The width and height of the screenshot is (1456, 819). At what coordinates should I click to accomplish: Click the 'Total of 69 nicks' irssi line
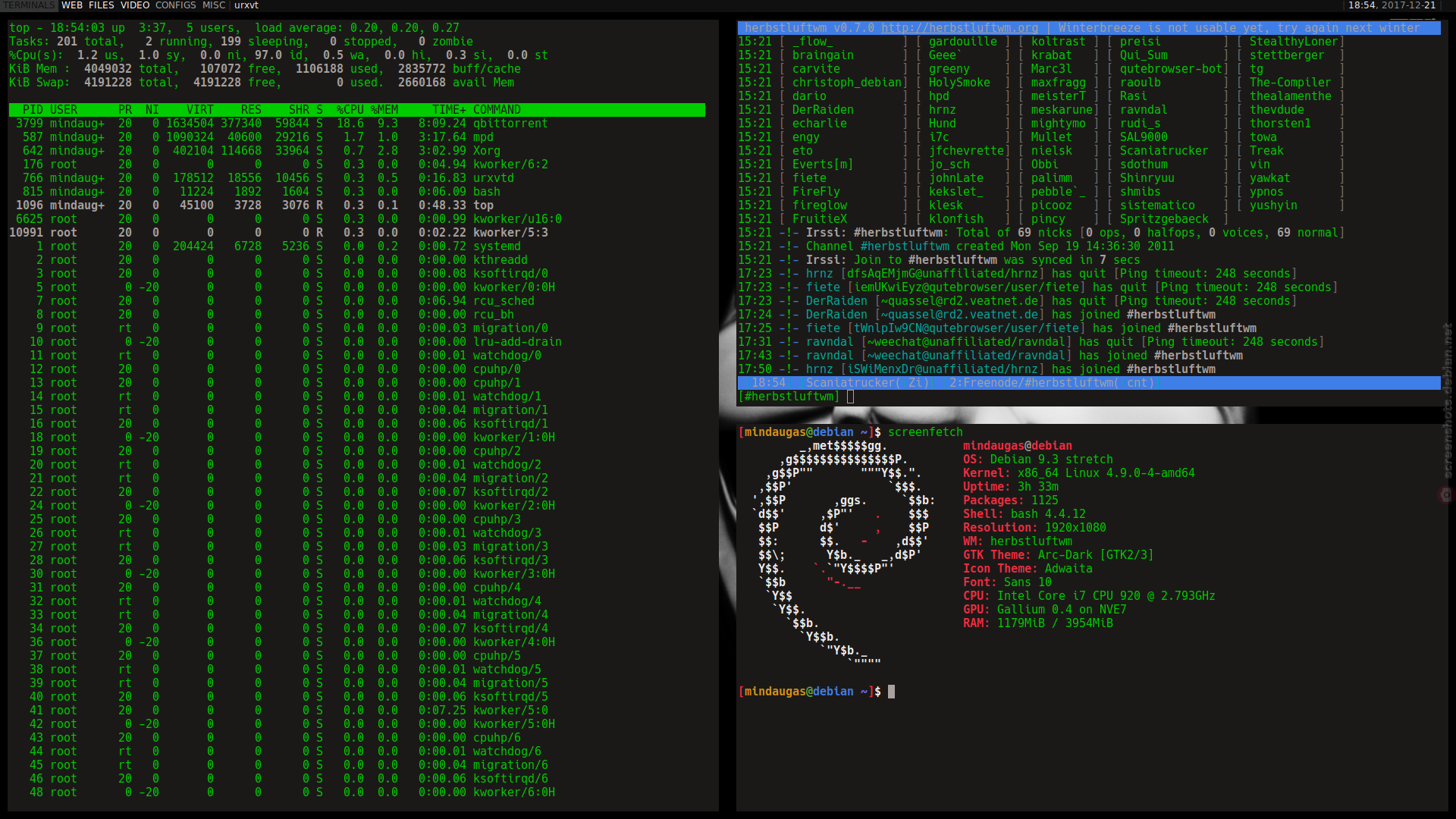[x=1041, y=233]
